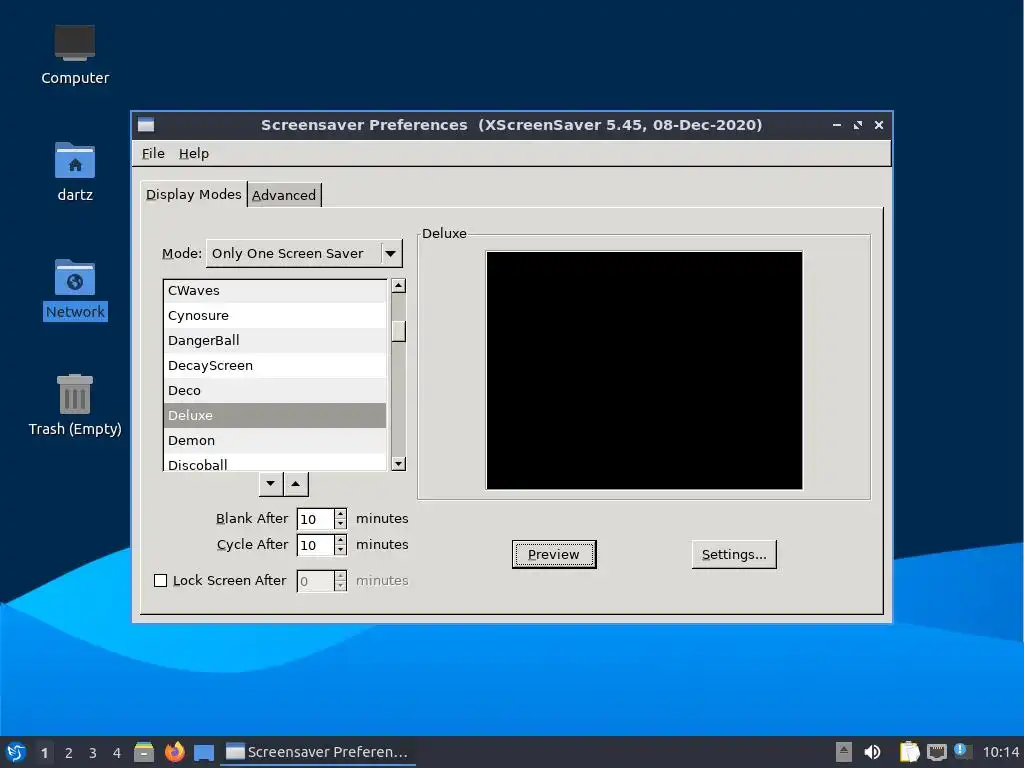Switch to workspace 1
Image resolution: width=1024 pixels, height=768 pixels.
tap(44, 753)
